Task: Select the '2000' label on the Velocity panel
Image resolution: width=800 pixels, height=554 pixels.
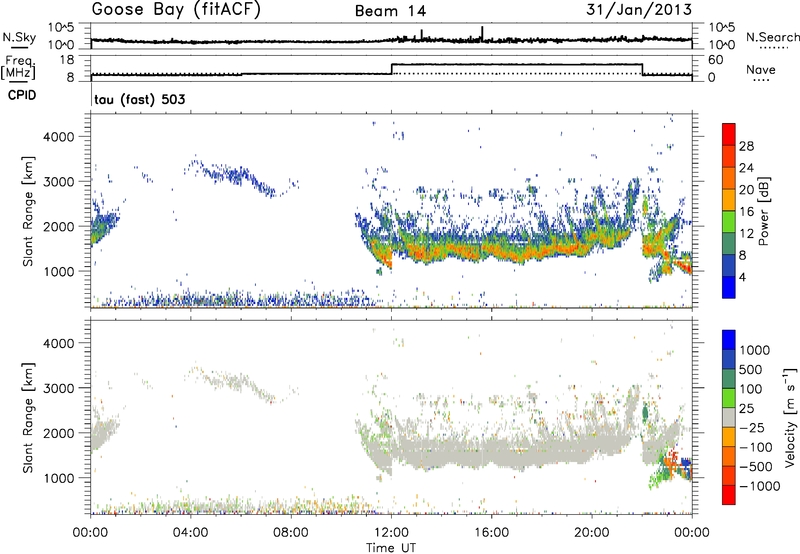Action: [x=59, y=433]
